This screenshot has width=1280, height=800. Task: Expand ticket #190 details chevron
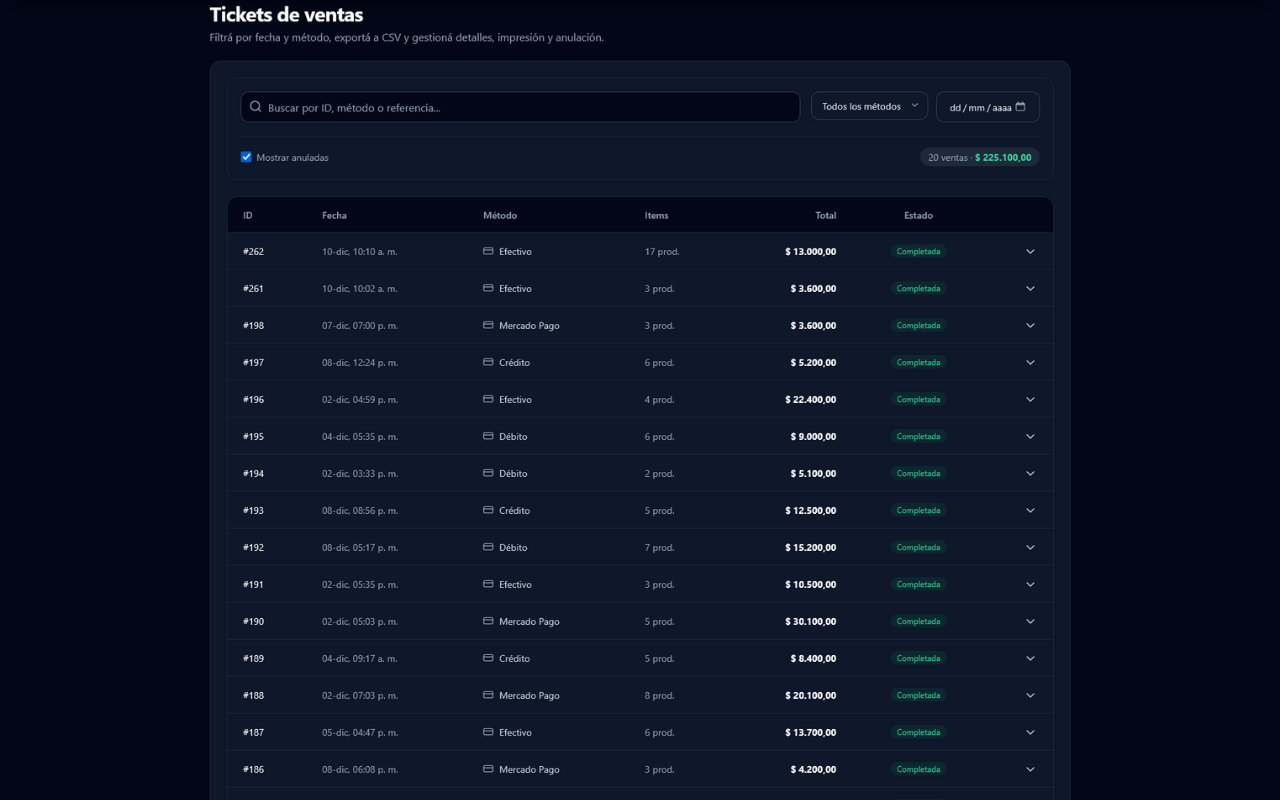(1030, 622)
